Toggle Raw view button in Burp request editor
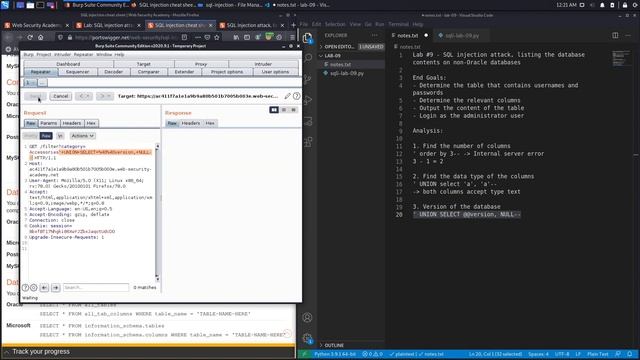The height and width of the screenshot is (360, 640). (46, 136)
